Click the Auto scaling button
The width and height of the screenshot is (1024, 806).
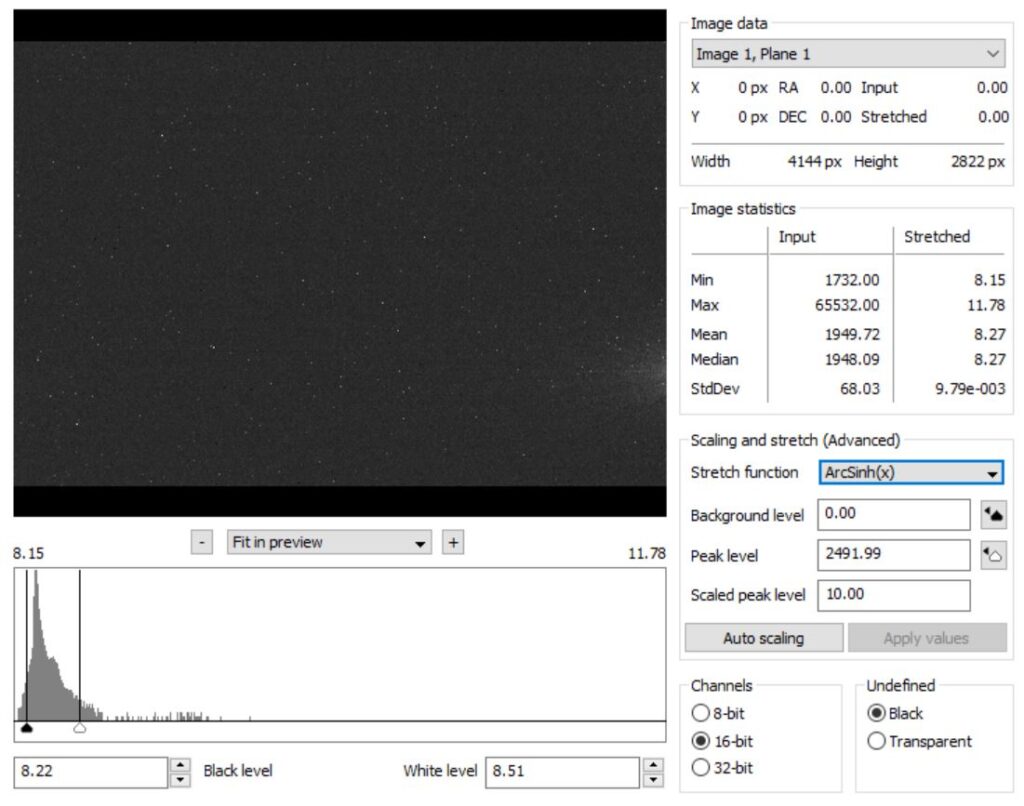point(763,638)
